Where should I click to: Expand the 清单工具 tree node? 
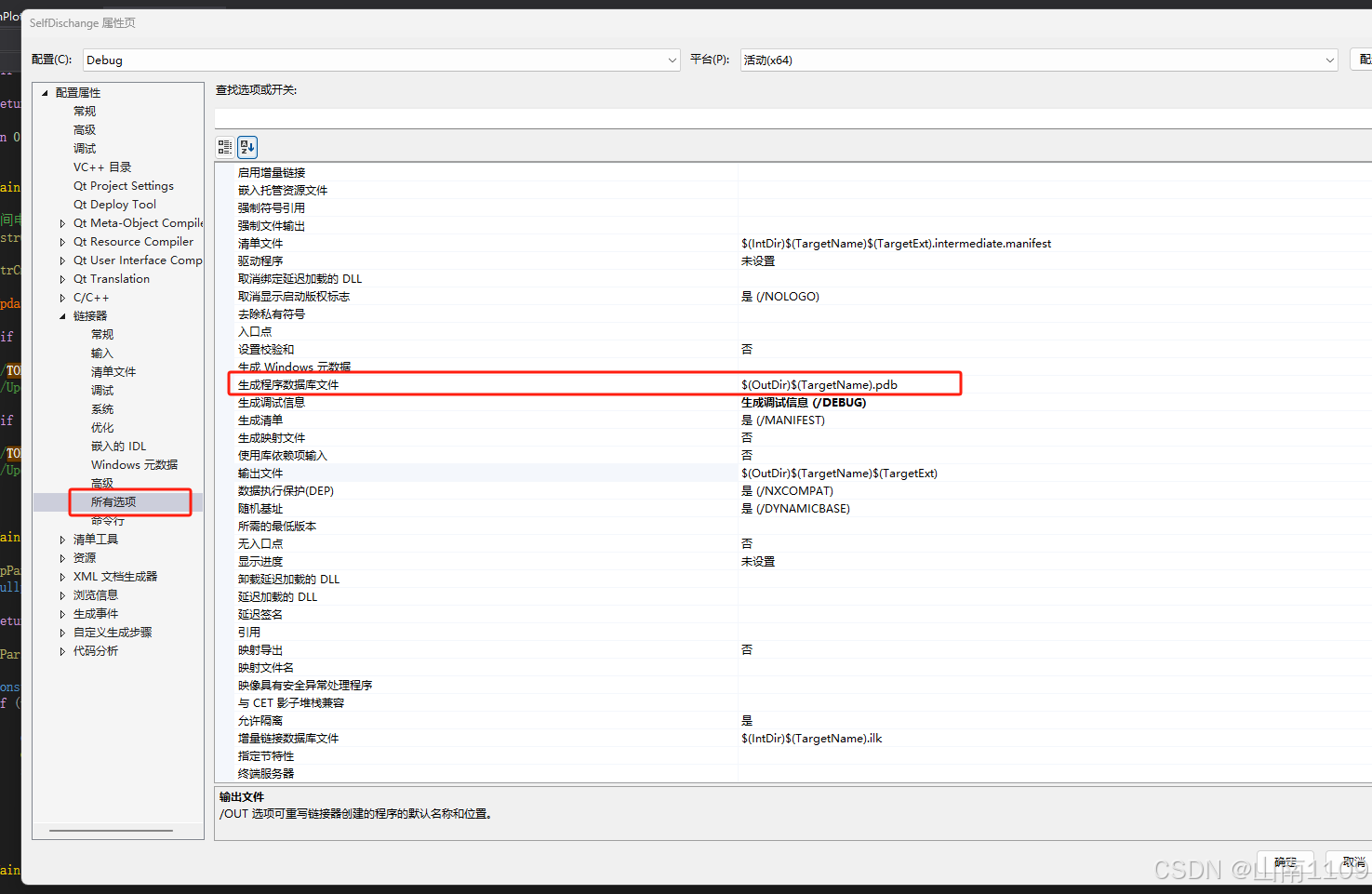click(x=62, y=540)
